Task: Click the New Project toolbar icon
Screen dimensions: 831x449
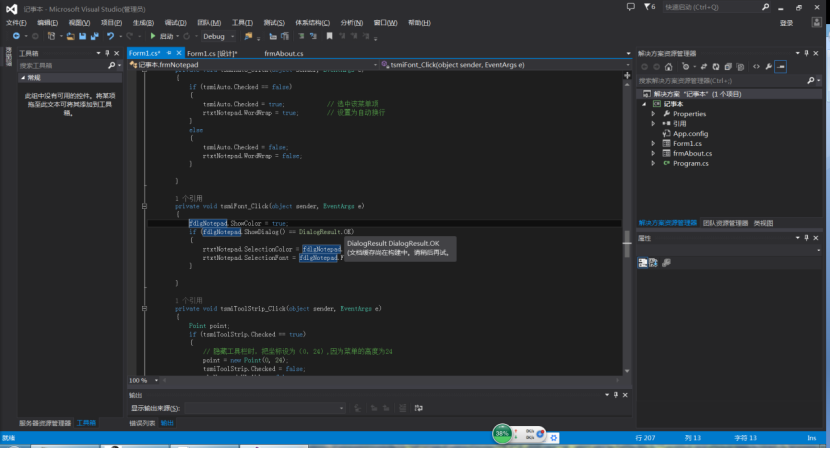Action: pos(51,36)
